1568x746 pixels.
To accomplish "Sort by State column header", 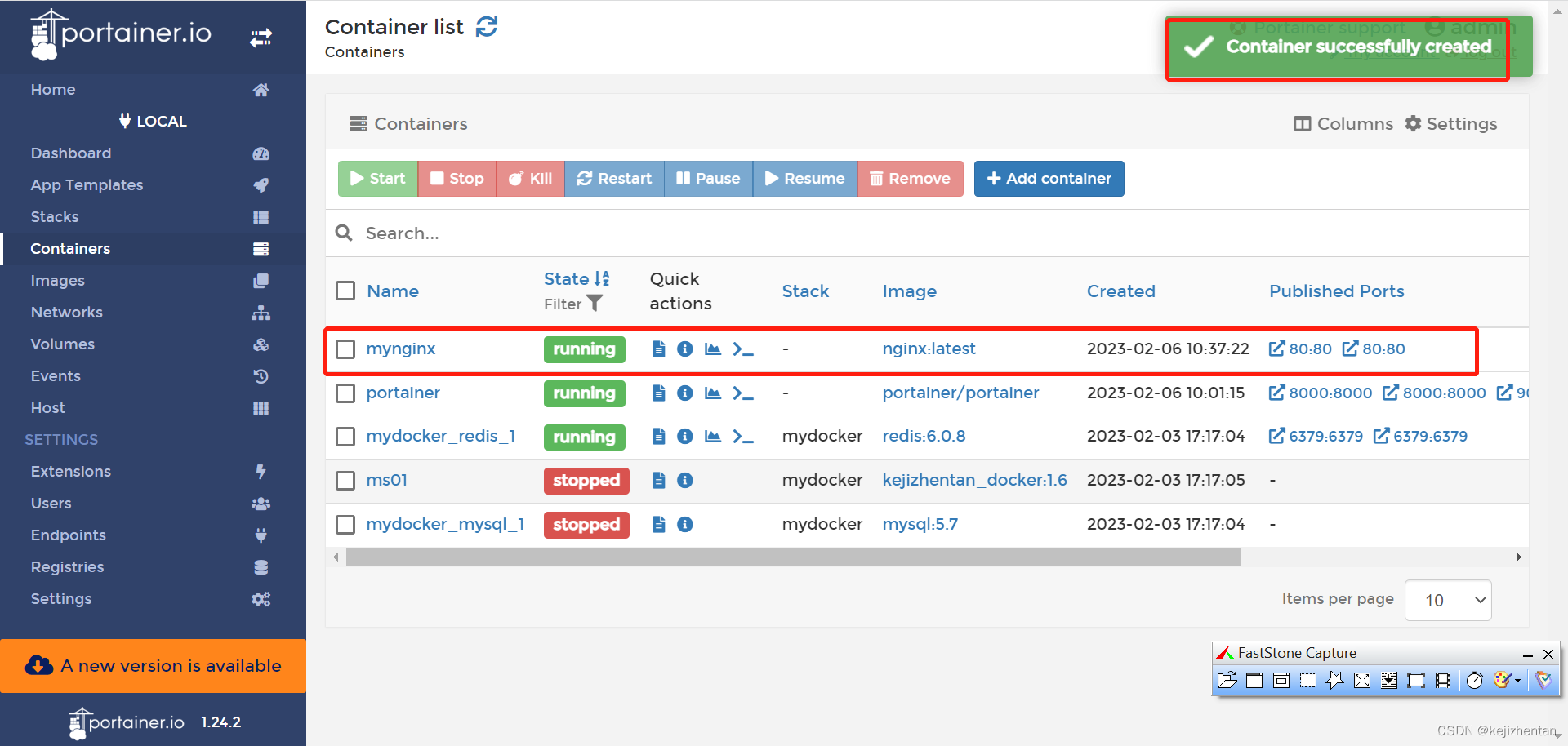I will click(x=577, y=279).
